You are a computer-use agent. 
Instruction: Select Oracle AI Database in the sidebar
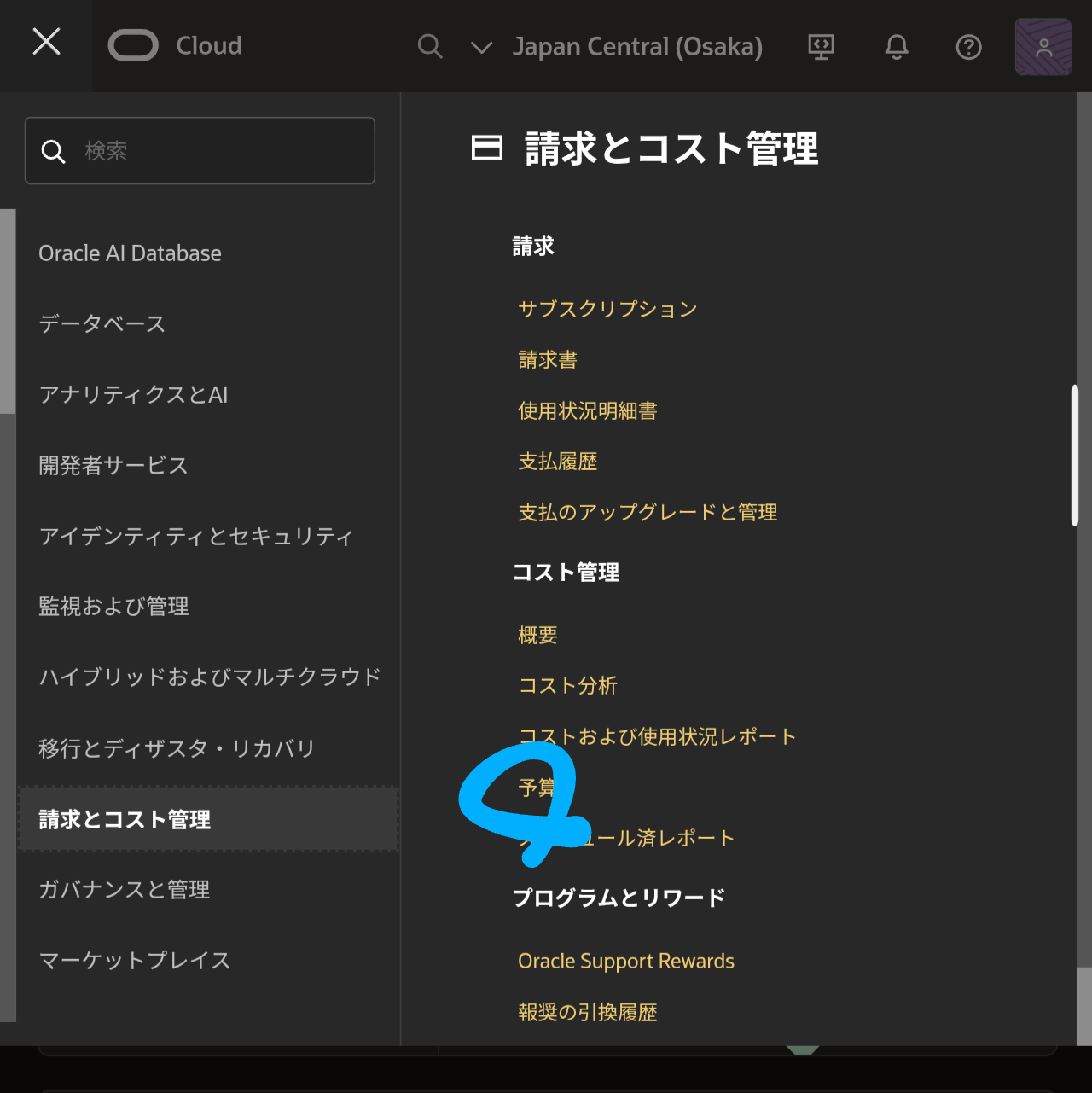click(x=130, y=253)
